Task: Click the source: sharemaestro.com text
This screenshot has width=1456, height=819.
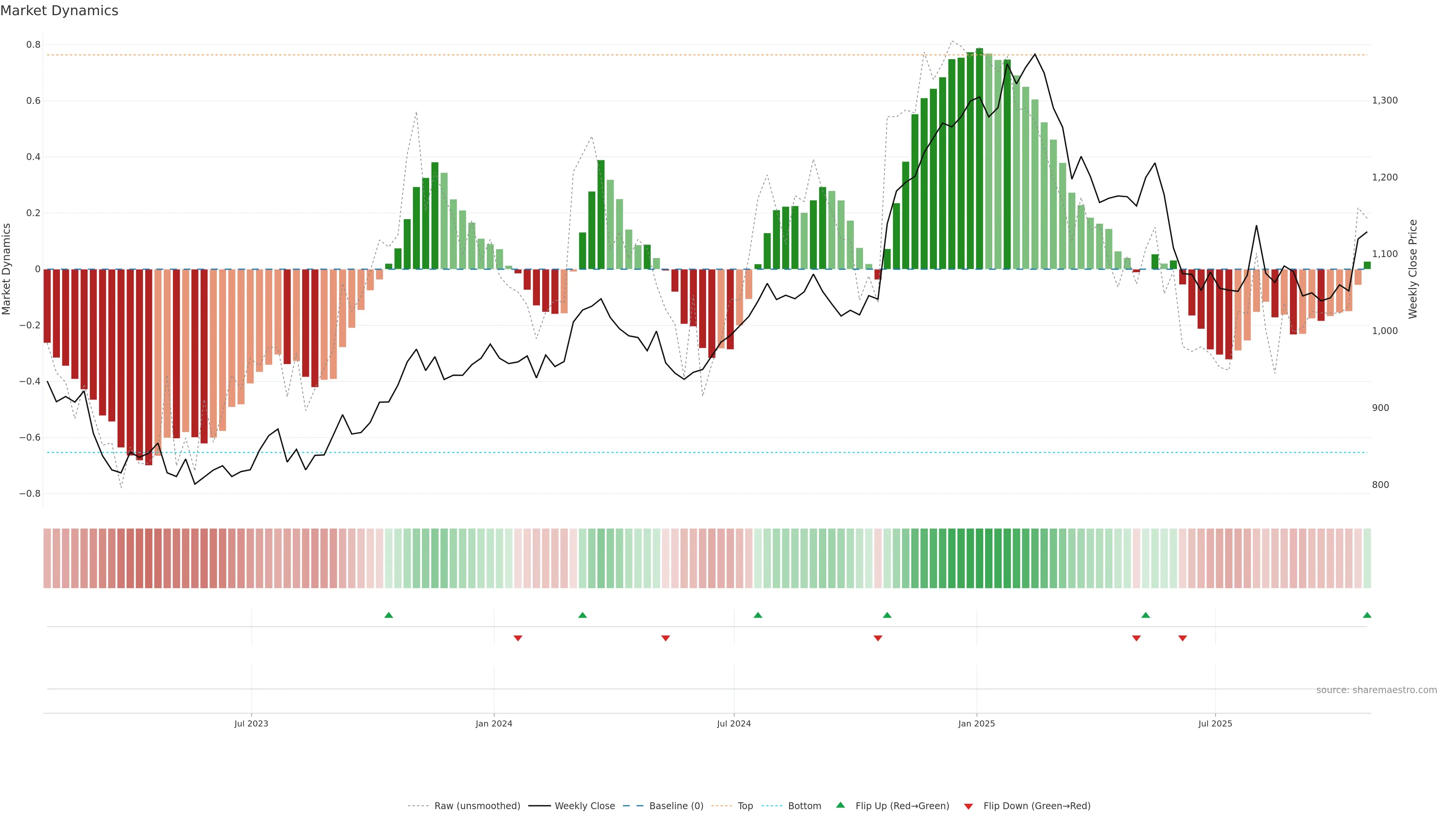Action: tap(1376, 690)
